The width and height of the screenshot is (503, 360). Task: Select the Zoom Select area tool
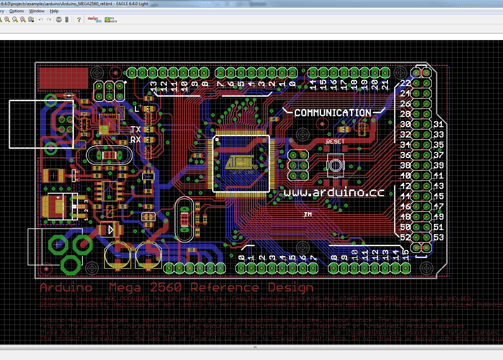click(x=31, y=20)
